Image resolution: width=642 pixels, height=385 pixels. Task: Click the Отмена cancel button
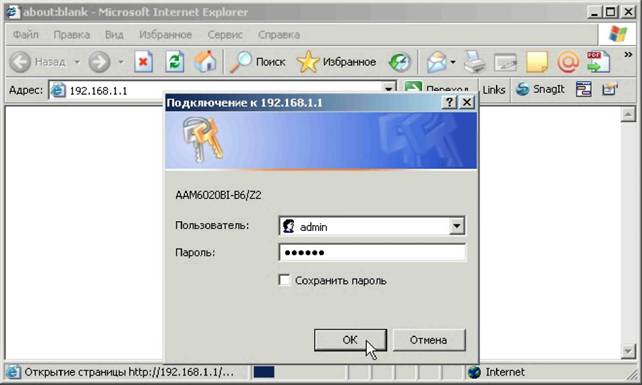click(429, 340)
